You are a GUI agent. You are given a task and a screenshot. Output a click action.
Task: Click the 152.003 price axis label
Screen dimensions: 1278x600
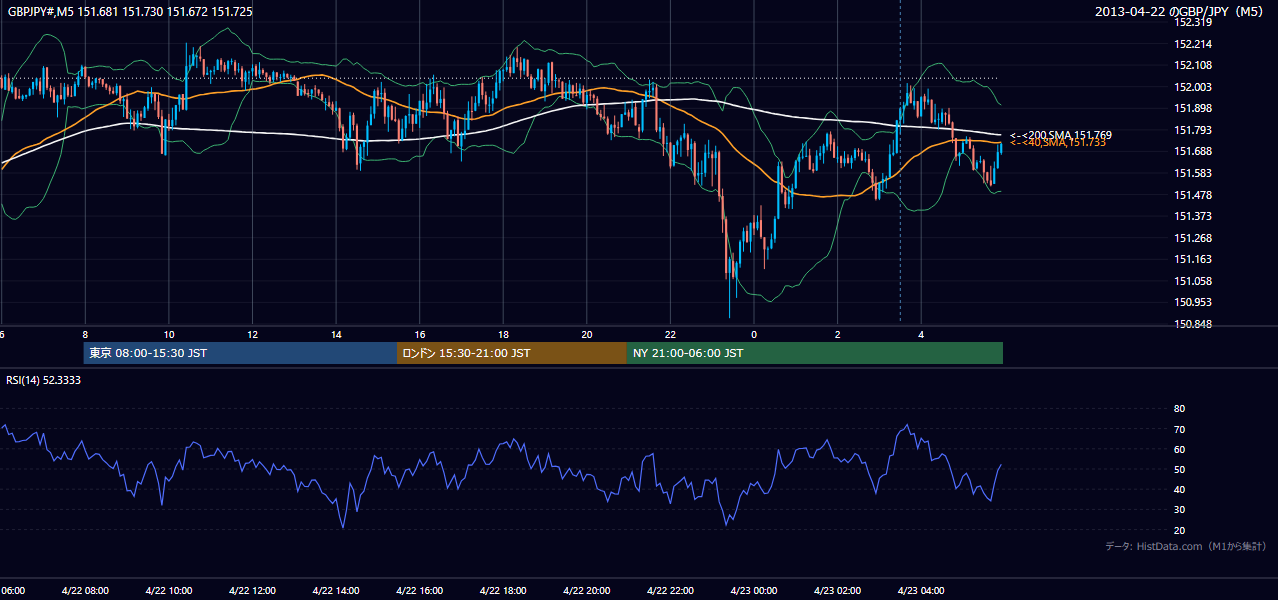click(x=1193, y=87)
